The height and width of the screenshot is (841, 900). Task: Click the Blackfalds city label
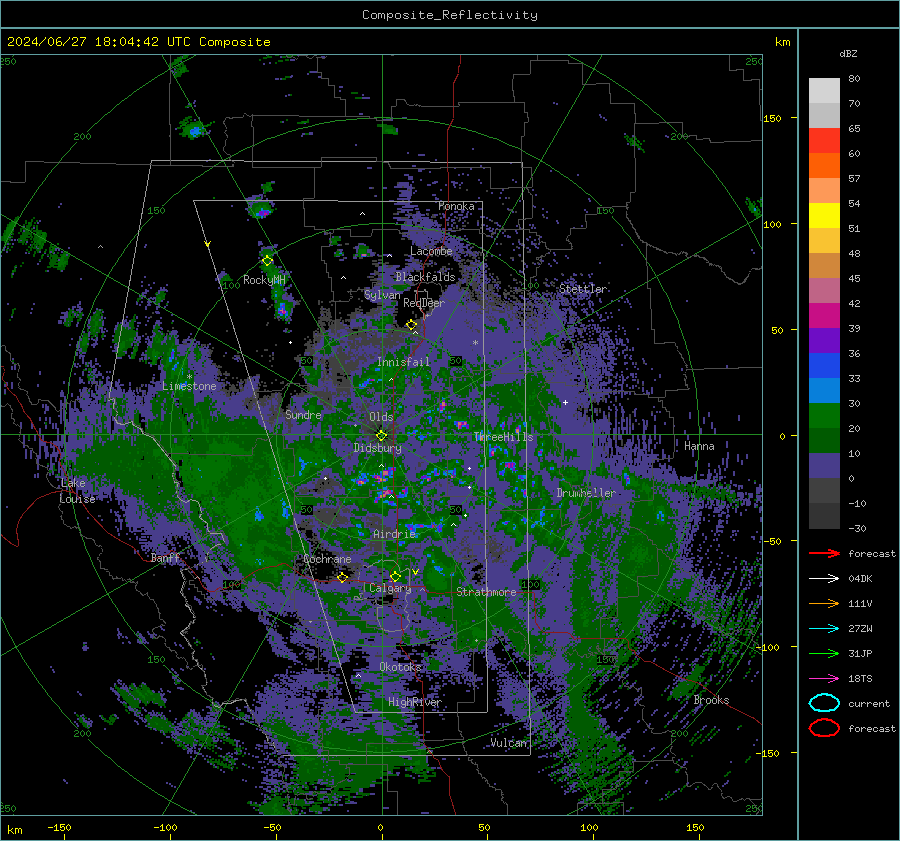point(425,277)
